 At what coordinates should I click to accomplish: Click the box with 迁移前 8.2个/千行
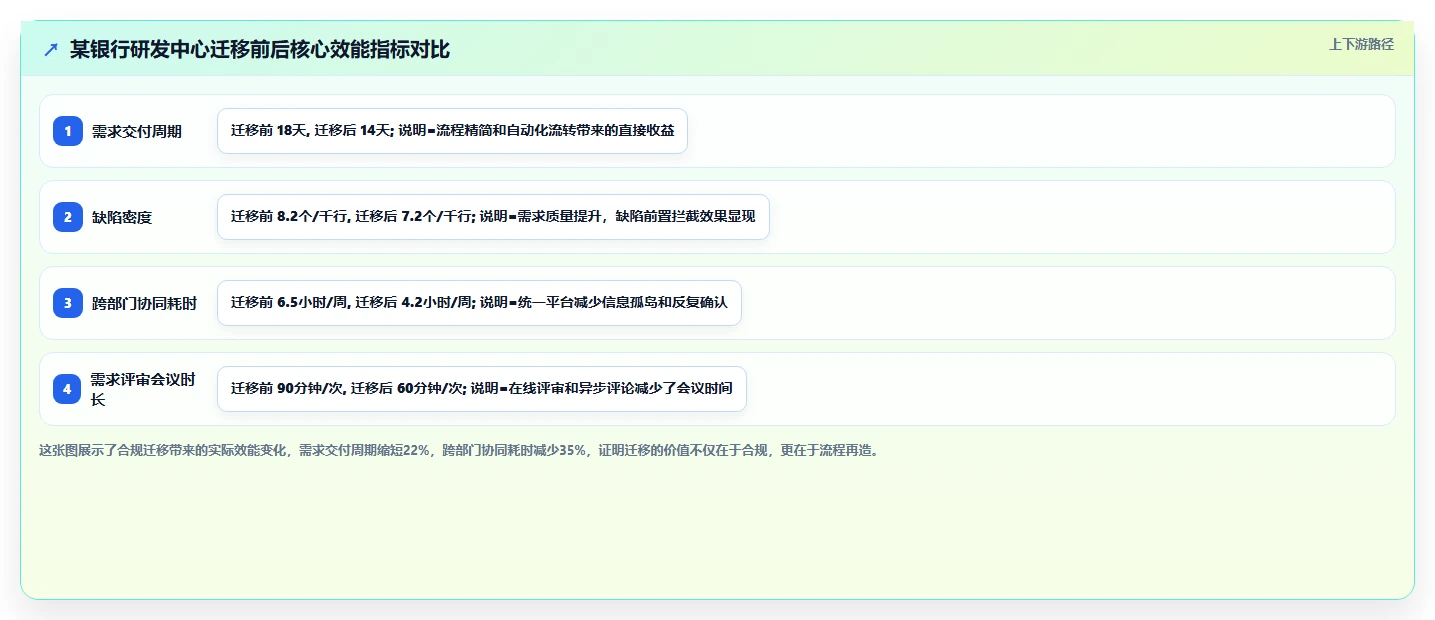(x=493, y=217)
